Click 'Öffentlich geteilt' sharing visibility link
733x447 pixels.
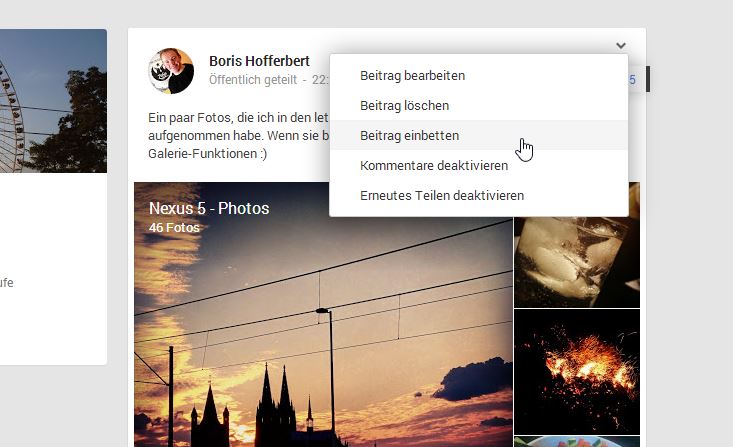[253, 79]
